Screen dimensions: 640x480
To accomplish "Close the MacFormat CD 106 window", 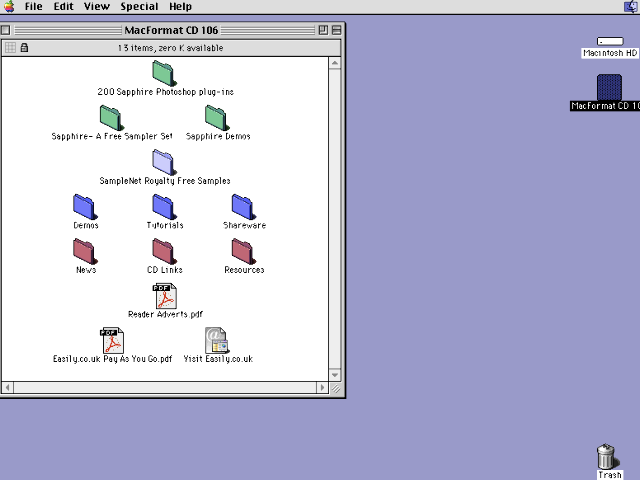I will point(5,30).
